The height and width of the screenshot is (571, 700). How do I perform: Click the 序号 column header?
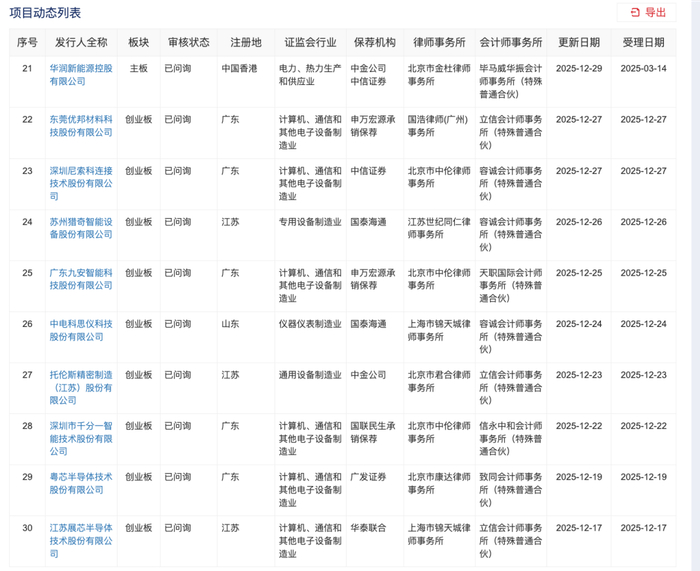click(x=27, y=42)
